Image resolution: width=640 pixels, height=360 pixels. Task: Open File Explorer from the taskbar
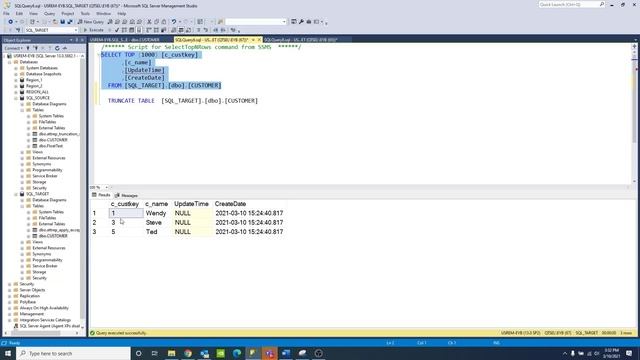pos(171,353)
